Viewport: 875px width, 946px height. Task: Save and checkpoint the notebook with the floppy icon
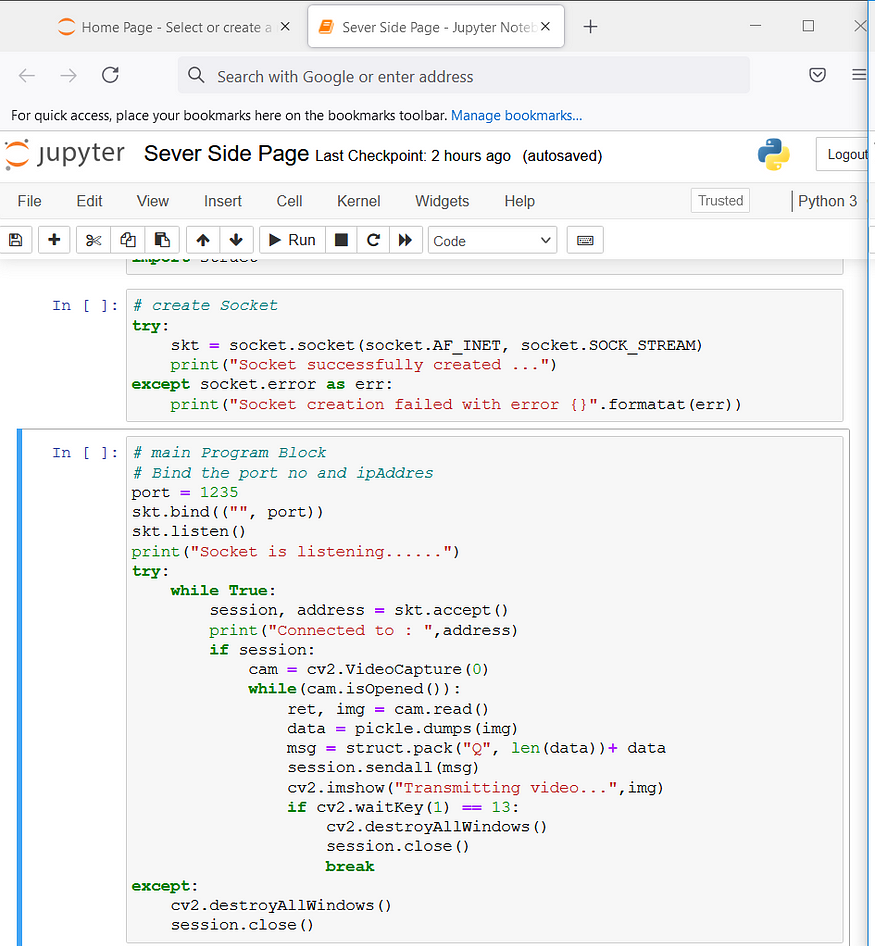point(16,240)
